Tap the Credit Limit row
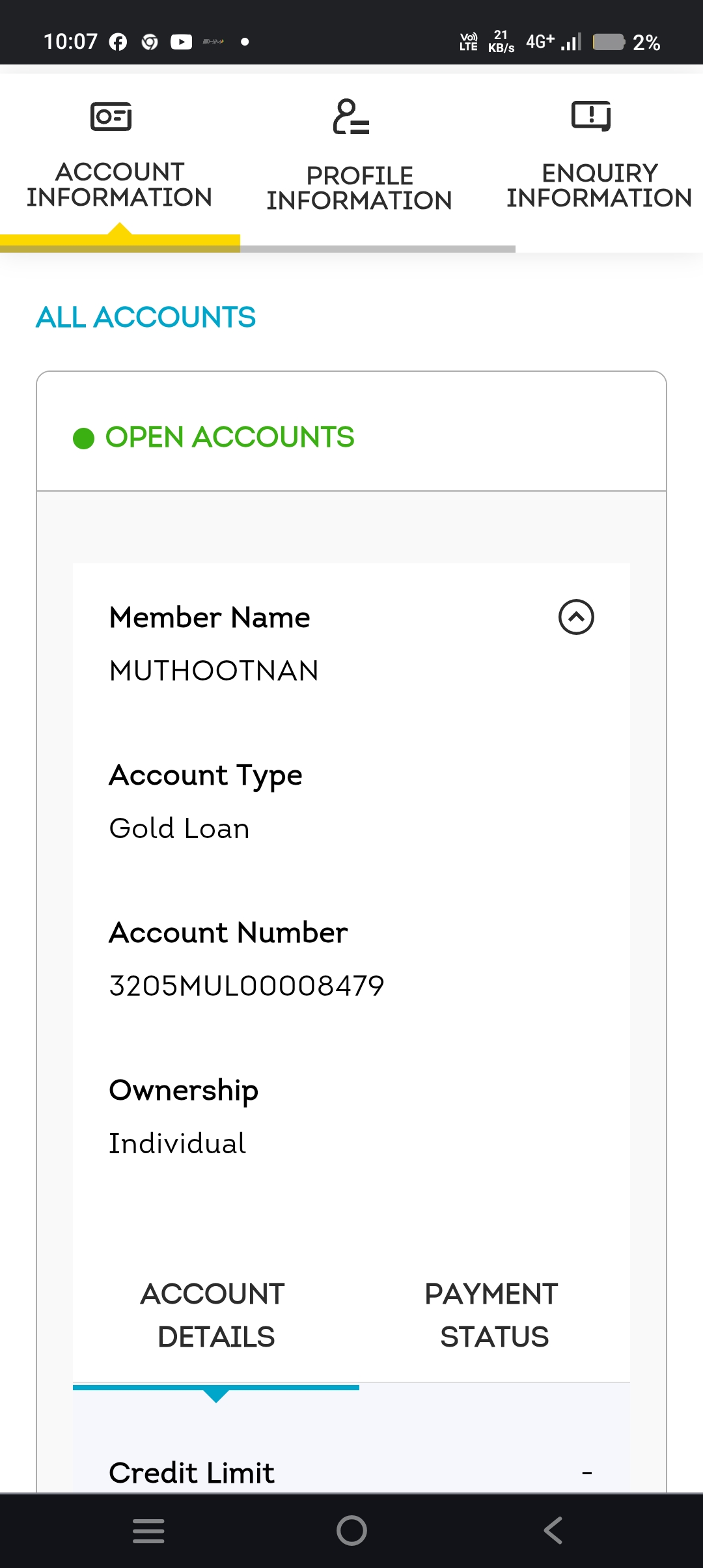The height and width of the screenshot is (1568, 703). coord(350,1472)
